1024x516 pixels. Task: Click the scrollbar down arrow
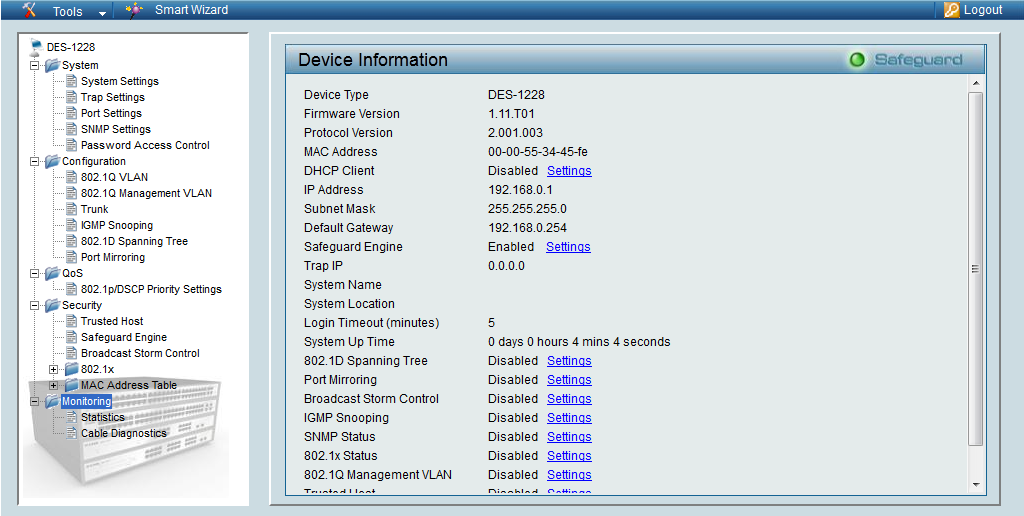[x=976, y=485]
